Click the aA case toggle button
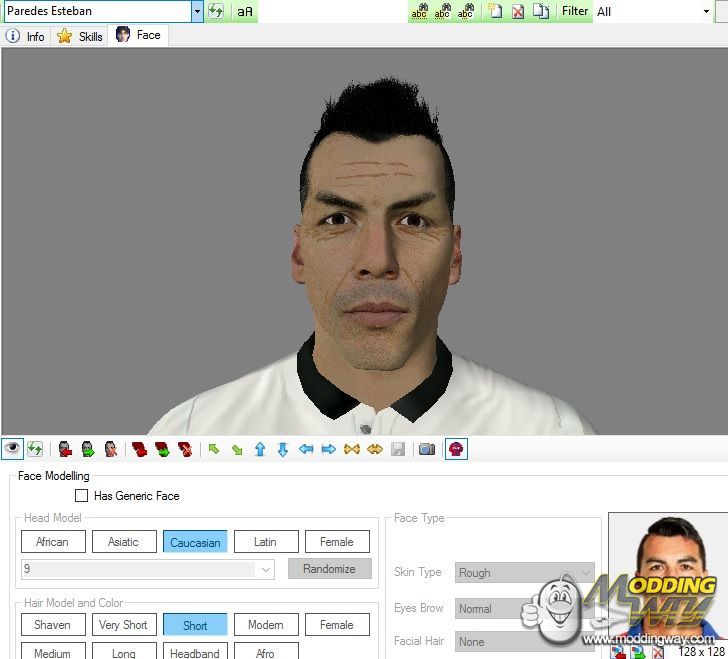 (244, 11)
